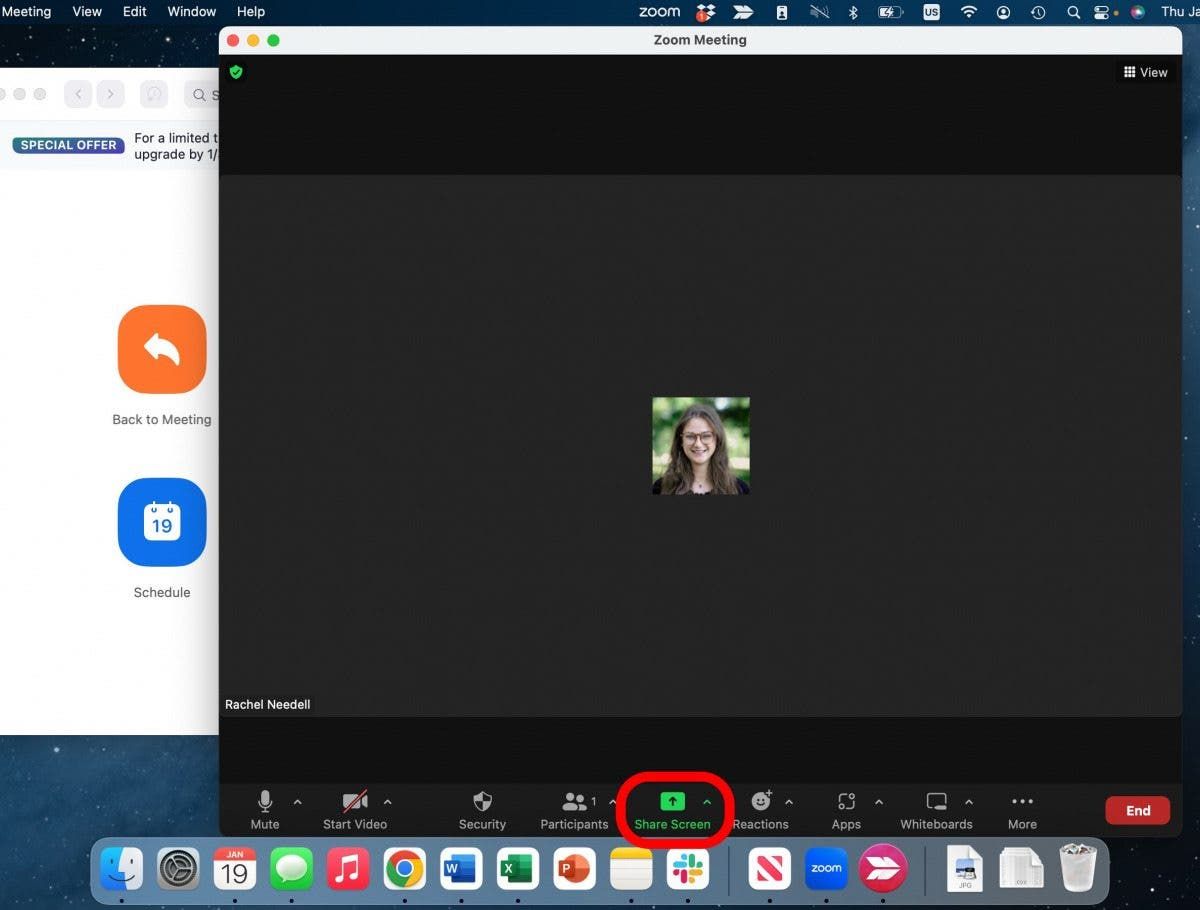Open audio options arrow next to Mute
Viewport: 1200px width, 910px height.
click(297, 802)
